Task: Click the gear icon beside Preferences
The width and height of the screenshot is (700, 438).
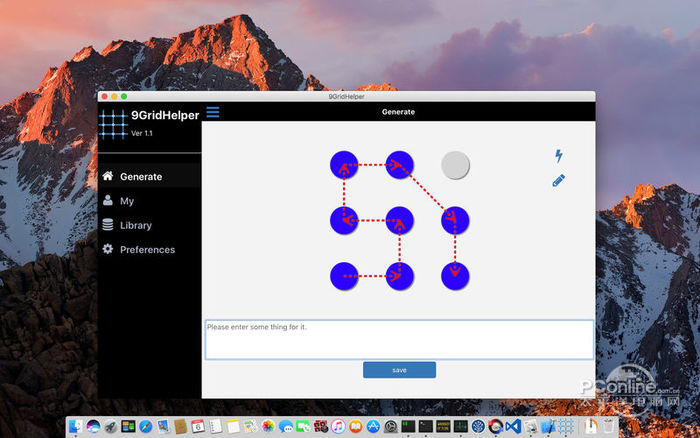Action: point(108,249)
